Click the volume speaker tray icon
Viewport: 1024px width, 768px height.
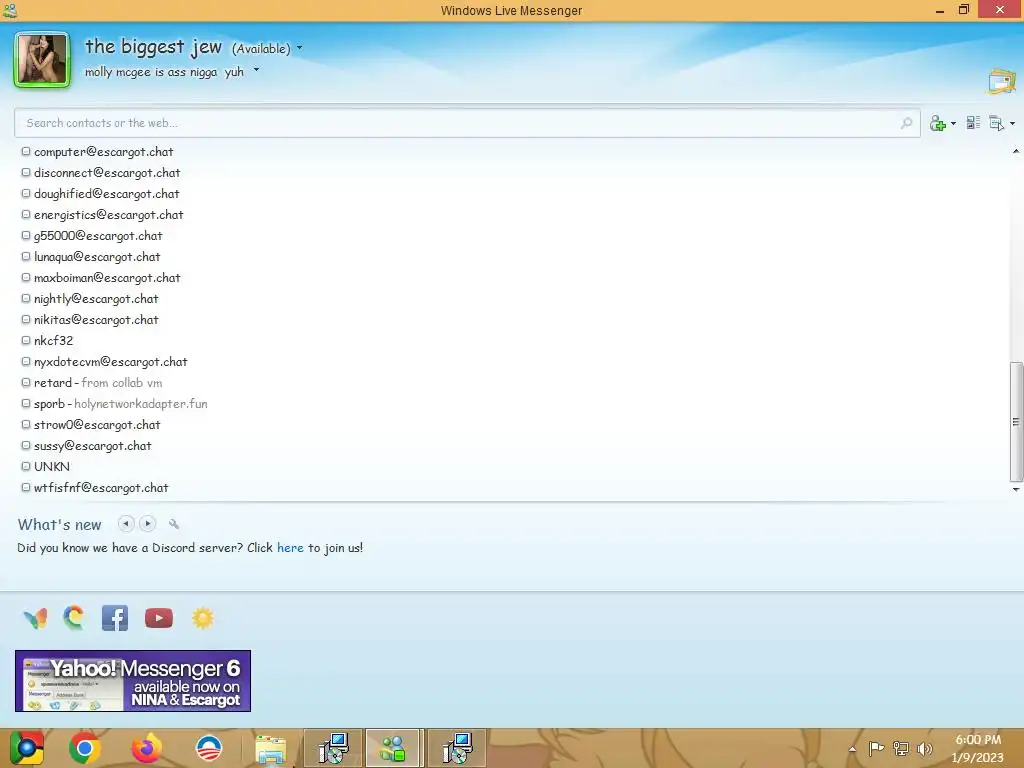click(924, 749)
